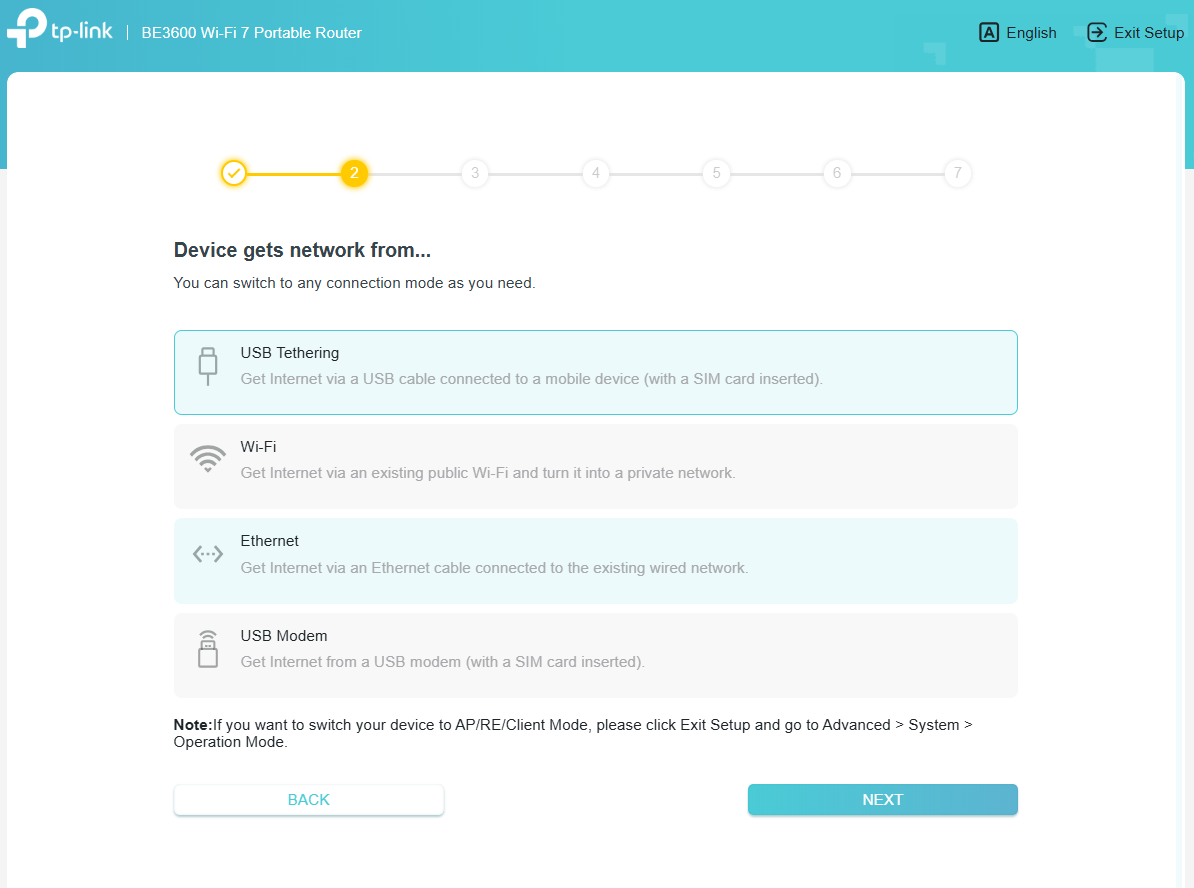
Task: Click the progress line between step 1 and 2
Action: coord(293,173)
